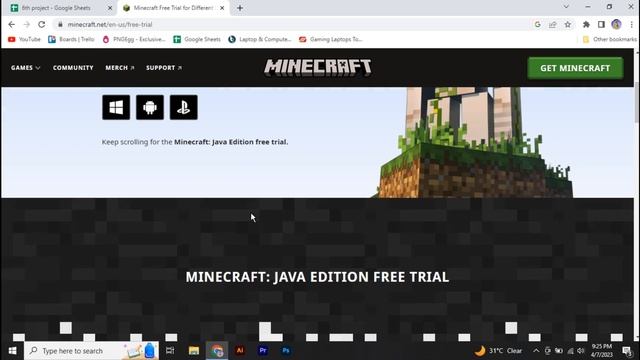Open the notifications center icon
This screenshot has height=360, width=640.
[x=627, y=351]
